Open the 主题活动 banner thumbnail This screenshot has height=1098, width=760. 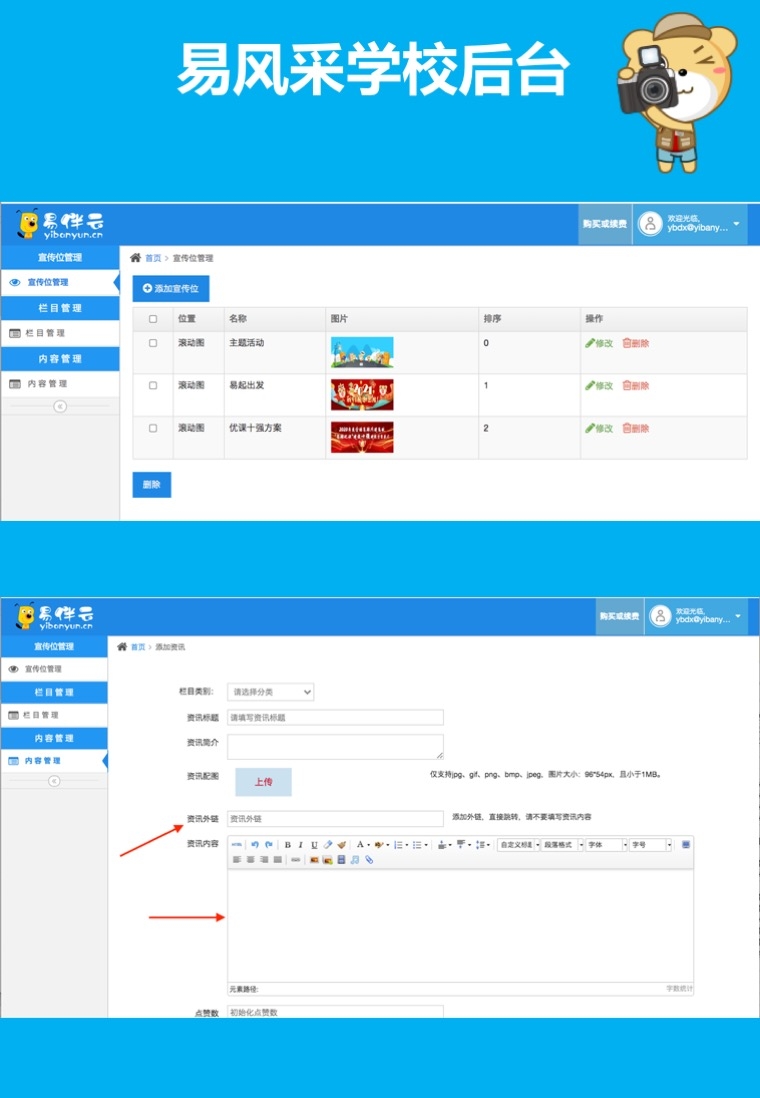coord(362,352)
